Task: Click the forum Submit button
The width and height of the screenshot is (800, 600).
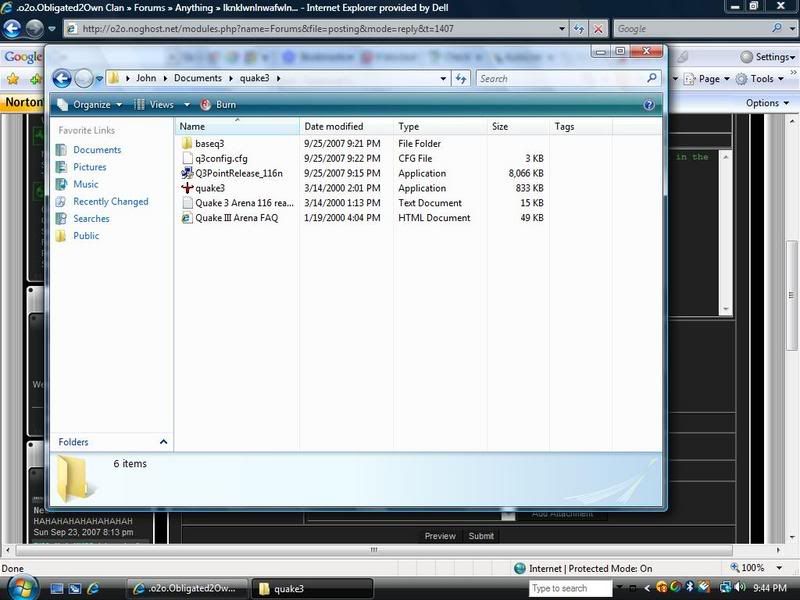Action: click(x=481, y=536)
